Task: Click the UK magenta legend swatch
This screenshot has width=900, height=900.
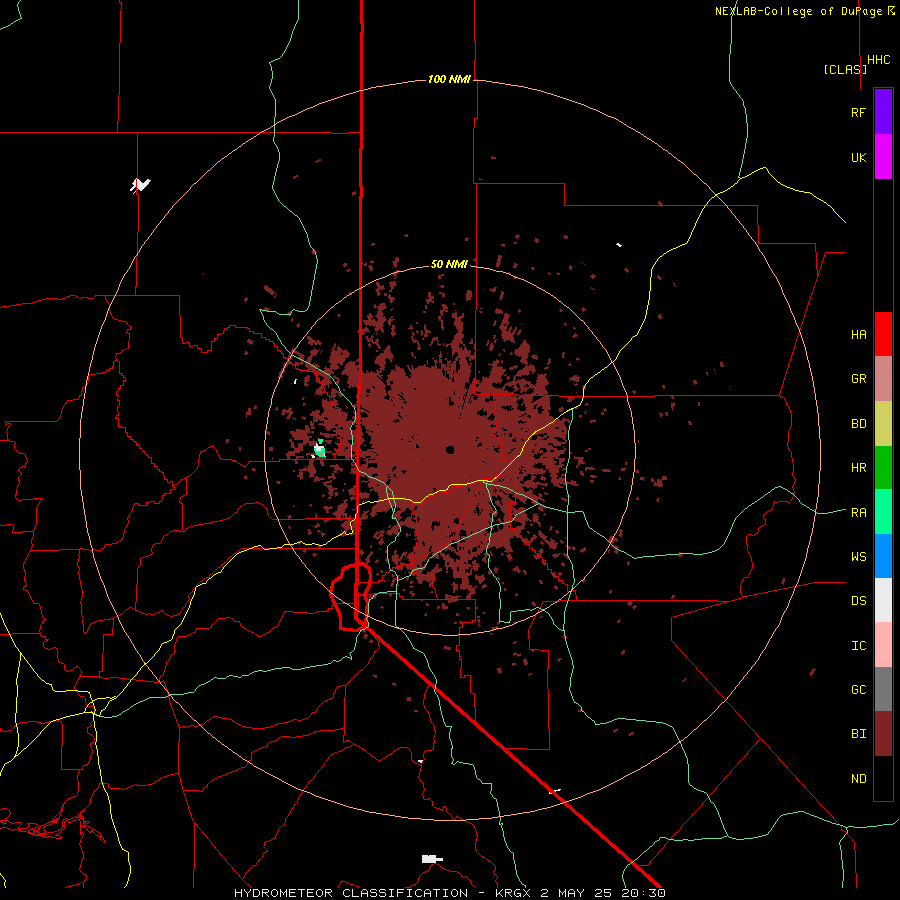Action: click(x=883, y=157)
